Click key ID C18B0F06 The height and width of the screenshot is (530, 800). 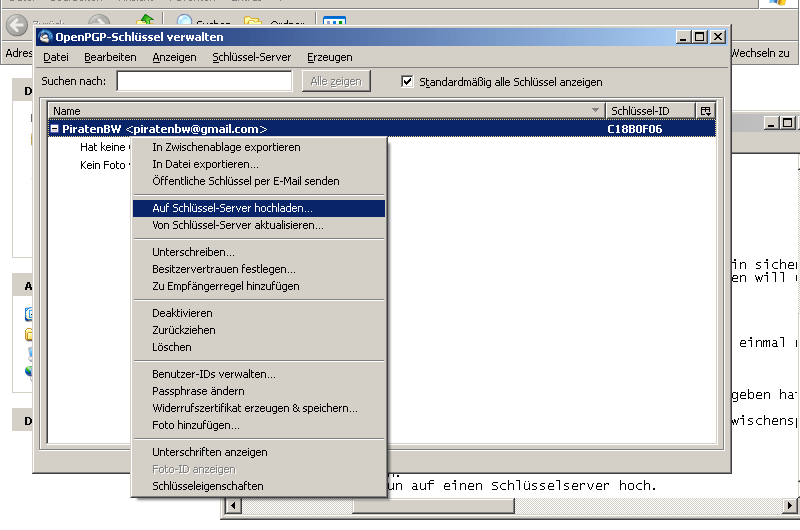pos(635,129)
